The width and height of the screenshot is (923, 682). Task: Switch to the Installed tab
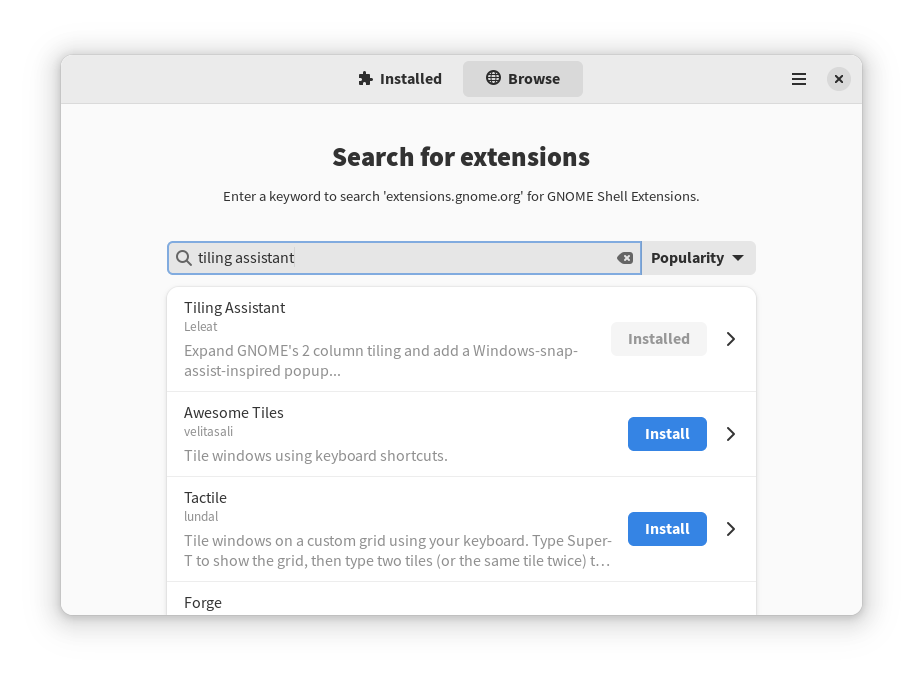(400, 79)
